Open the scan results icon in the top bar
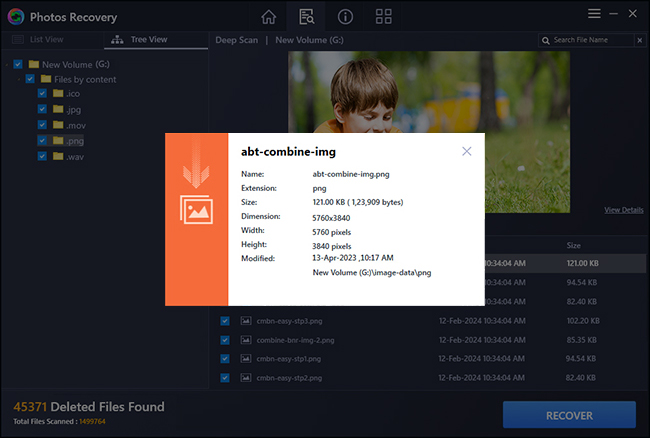650x438 pixels. (x=307, y=17)
